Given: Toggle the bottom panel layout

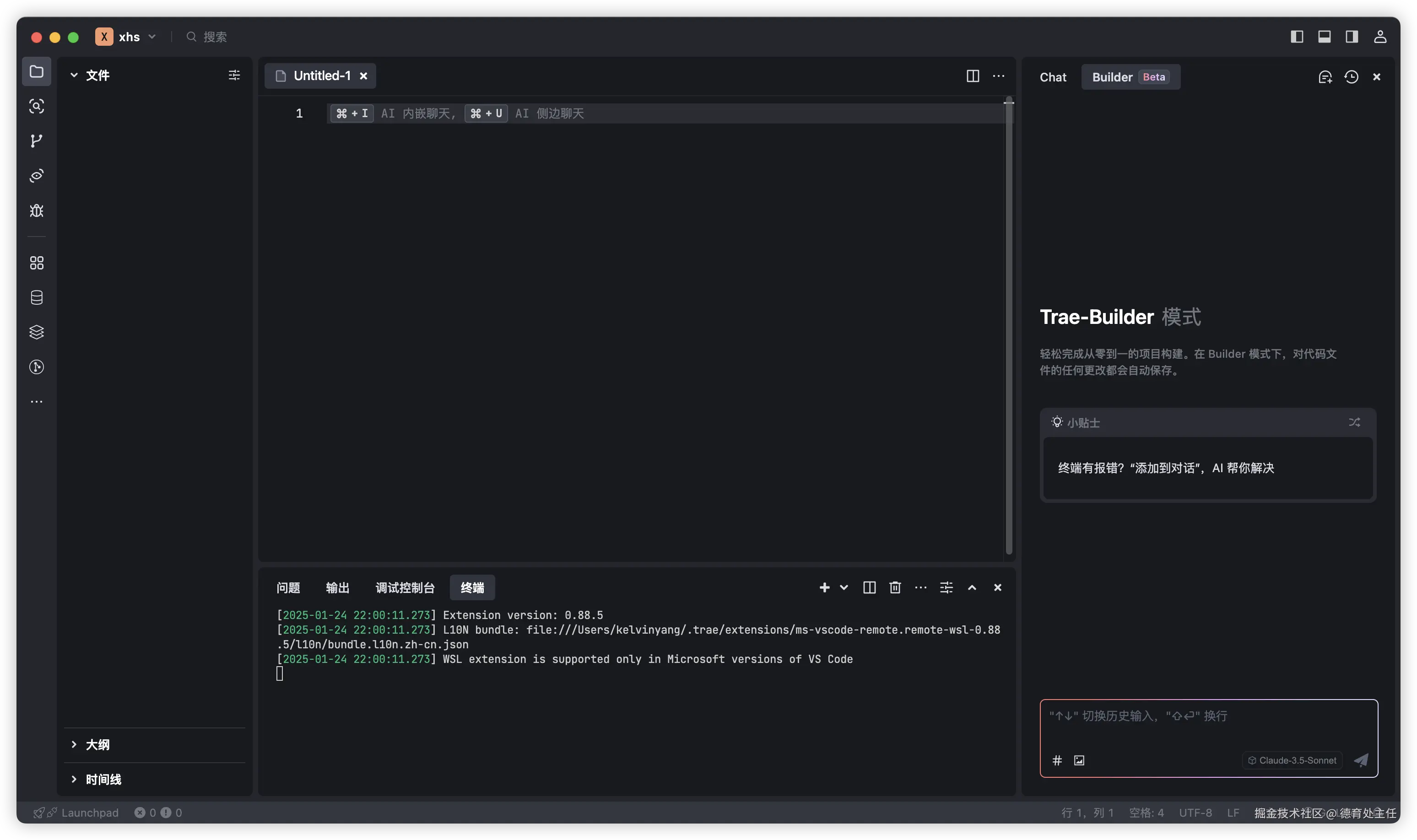Looking at the screenshot, I should tap(1324, 37).
